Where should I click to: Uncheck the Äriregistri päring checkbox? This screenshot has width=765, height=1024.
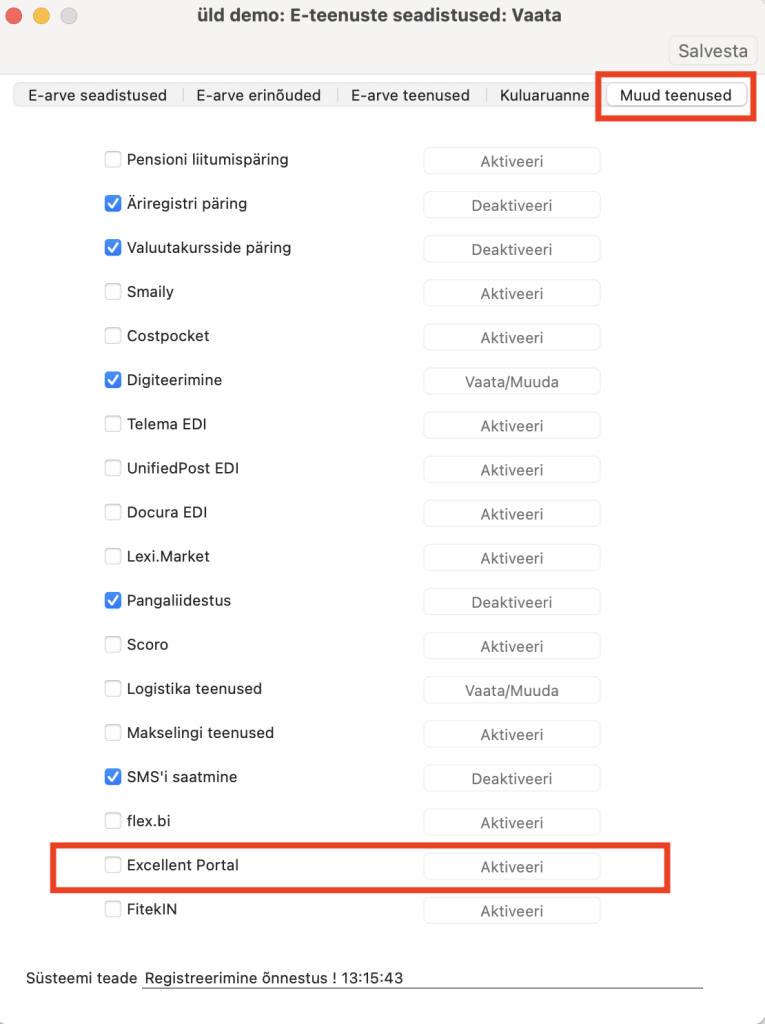pyautogui.click(x=113, y=204)
